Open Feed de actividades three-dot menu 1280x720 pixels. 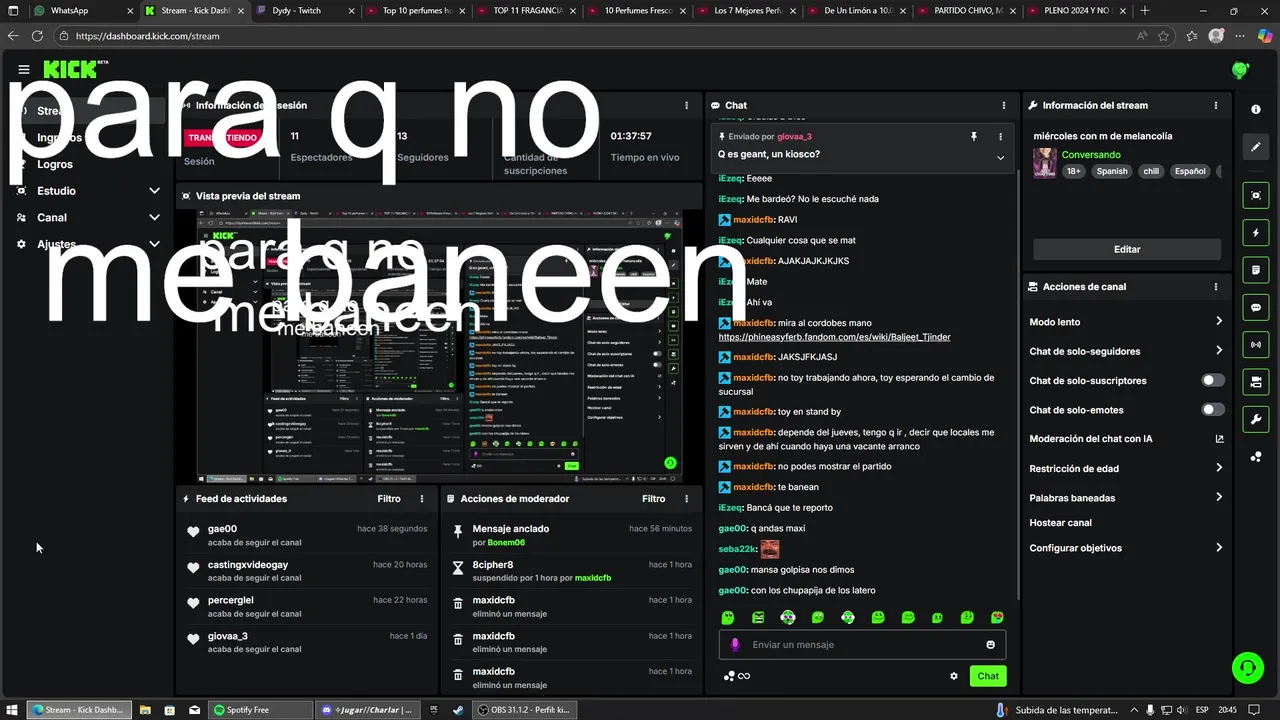coord(422,498)
